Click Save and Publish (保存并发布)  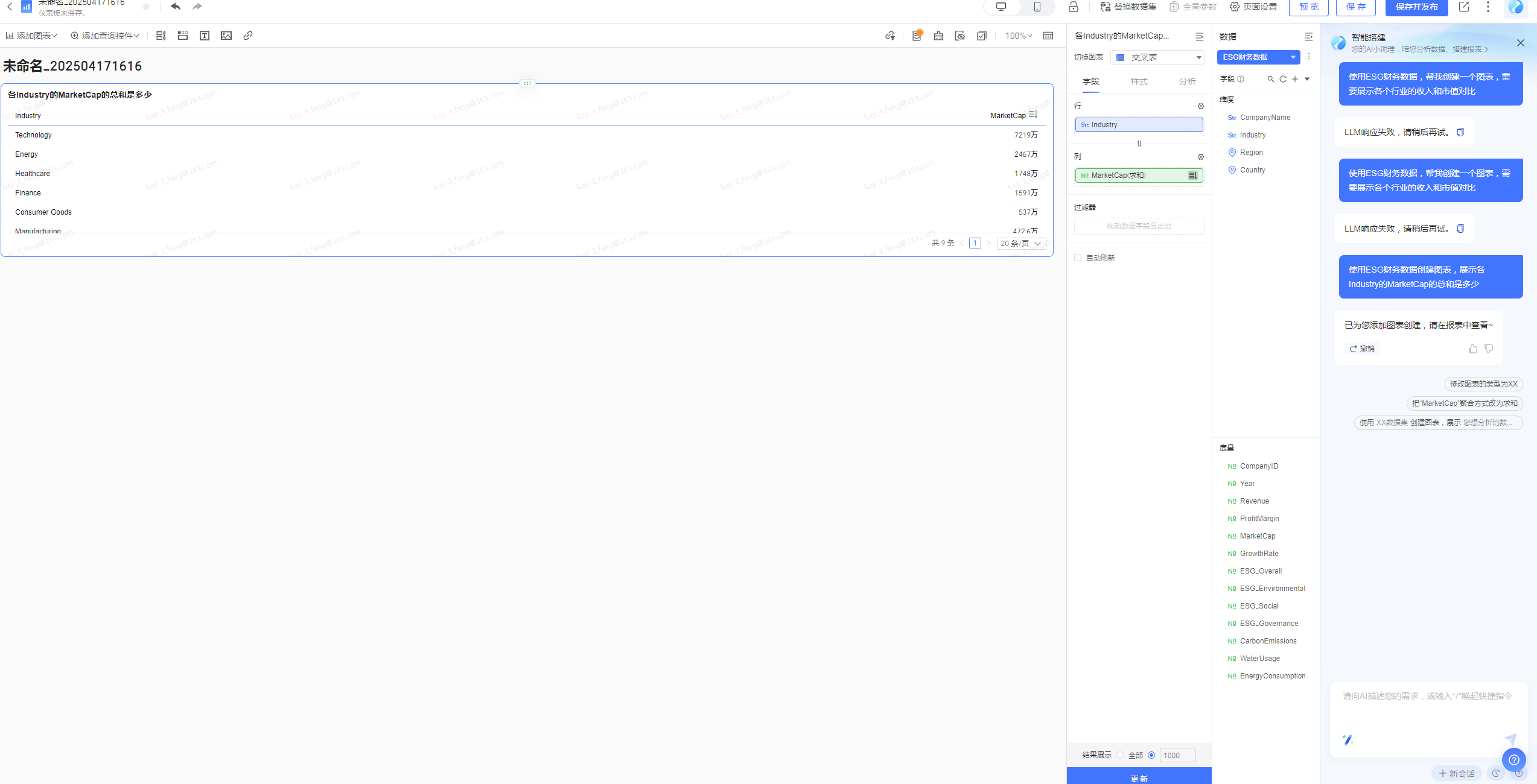coord(1417,7)
